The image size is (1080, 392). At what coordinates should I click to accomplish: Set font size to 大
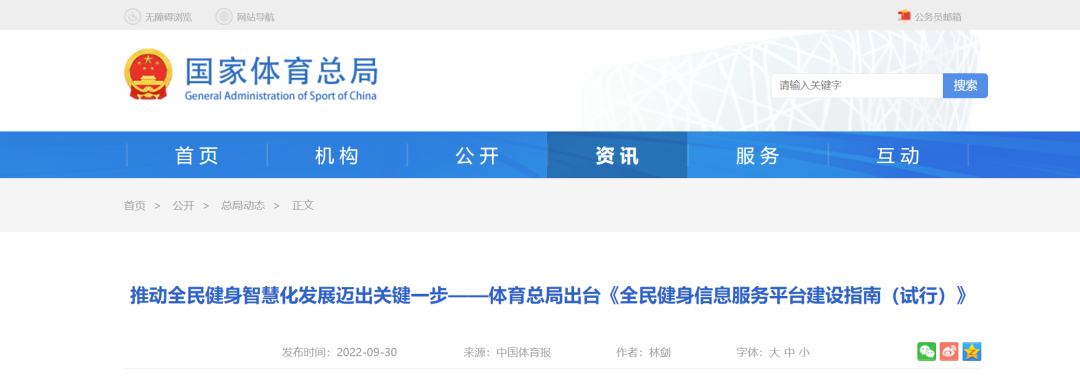tap(774, 352)
